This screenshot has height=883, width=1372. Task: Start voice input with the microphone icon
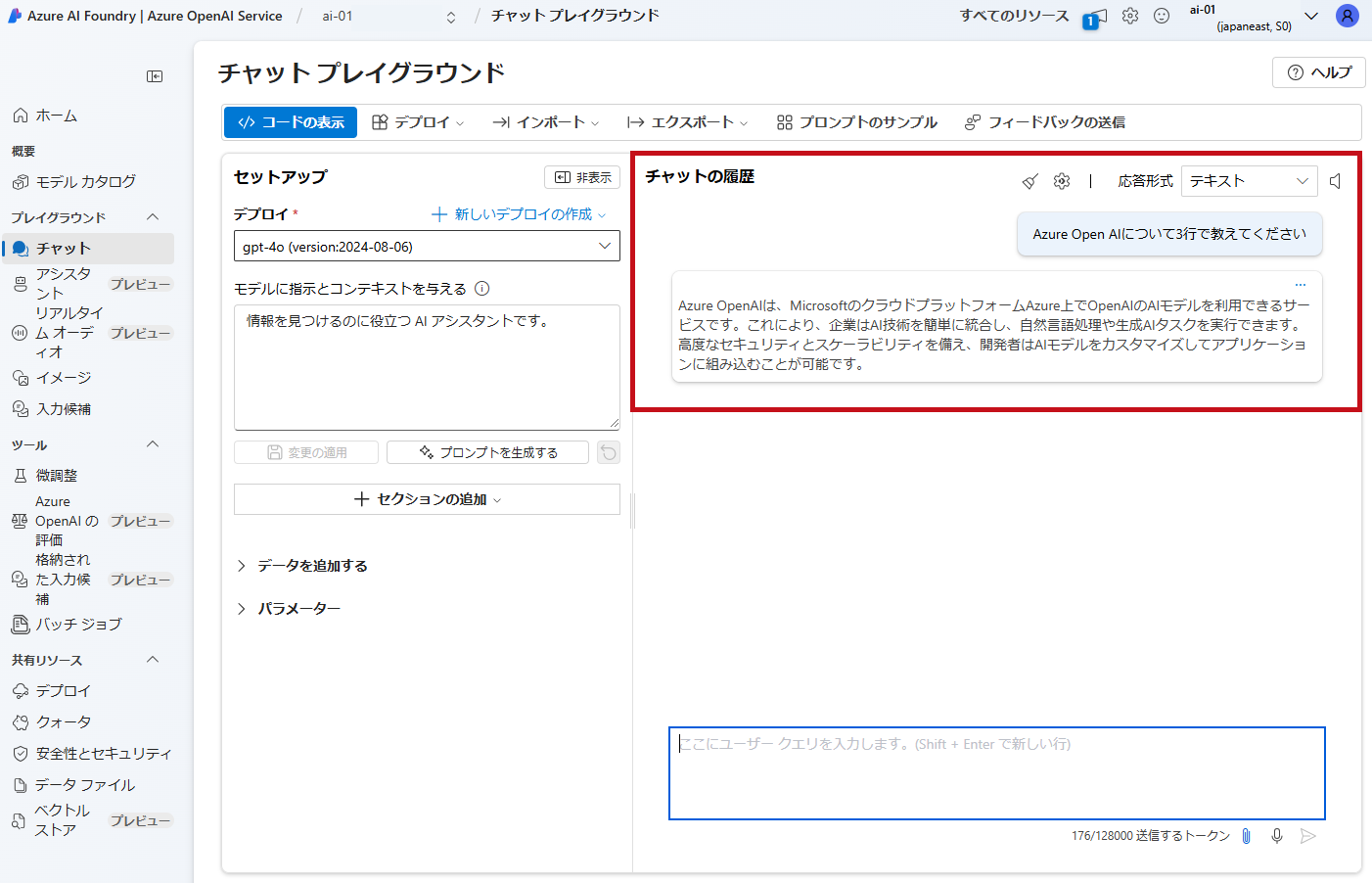coord(1277,836)
